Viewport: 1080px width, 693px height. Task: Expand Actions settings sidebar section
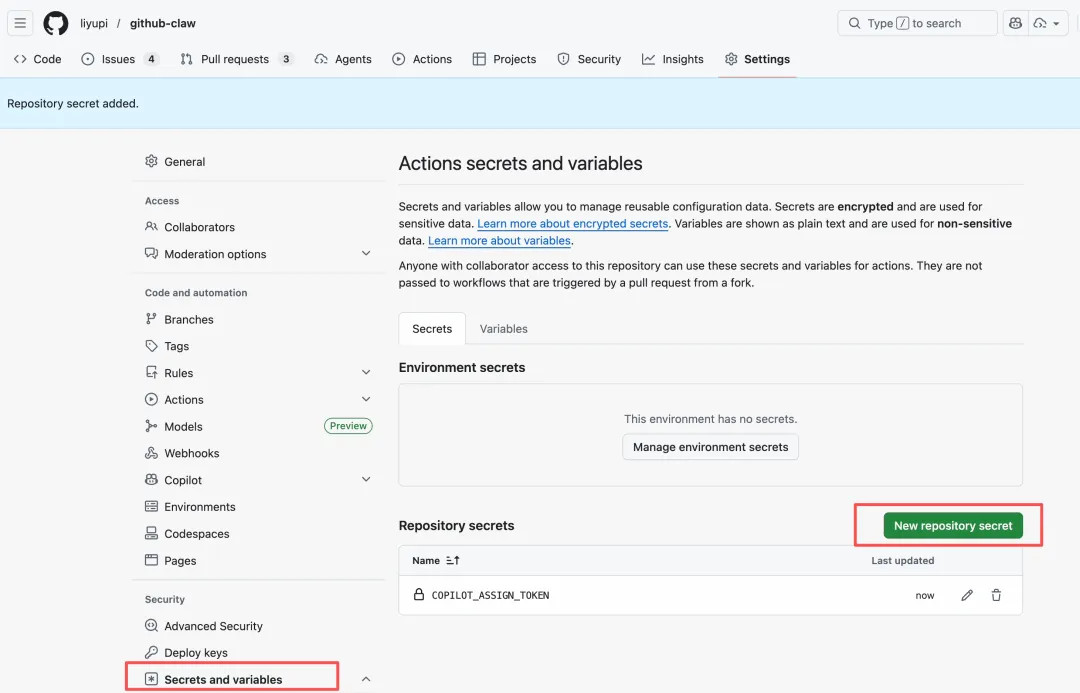(x=366, y=399)
